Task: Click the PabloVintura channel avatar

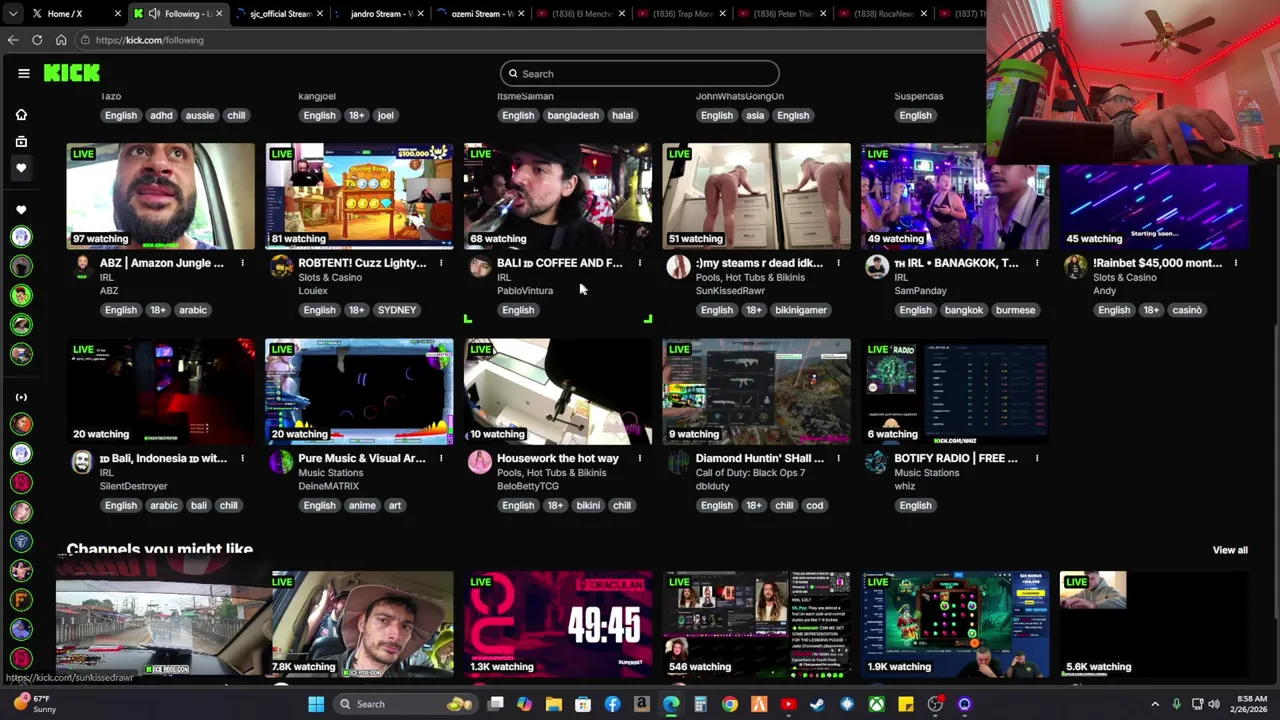Action: click(480, 266)
